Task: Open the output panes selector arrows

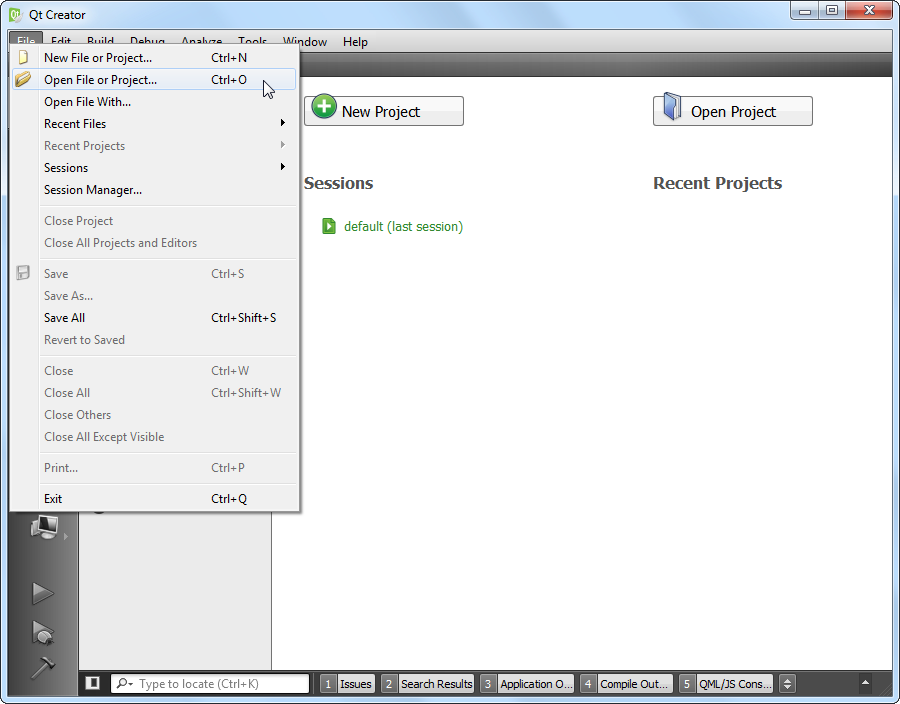Action: click(788, 683)
